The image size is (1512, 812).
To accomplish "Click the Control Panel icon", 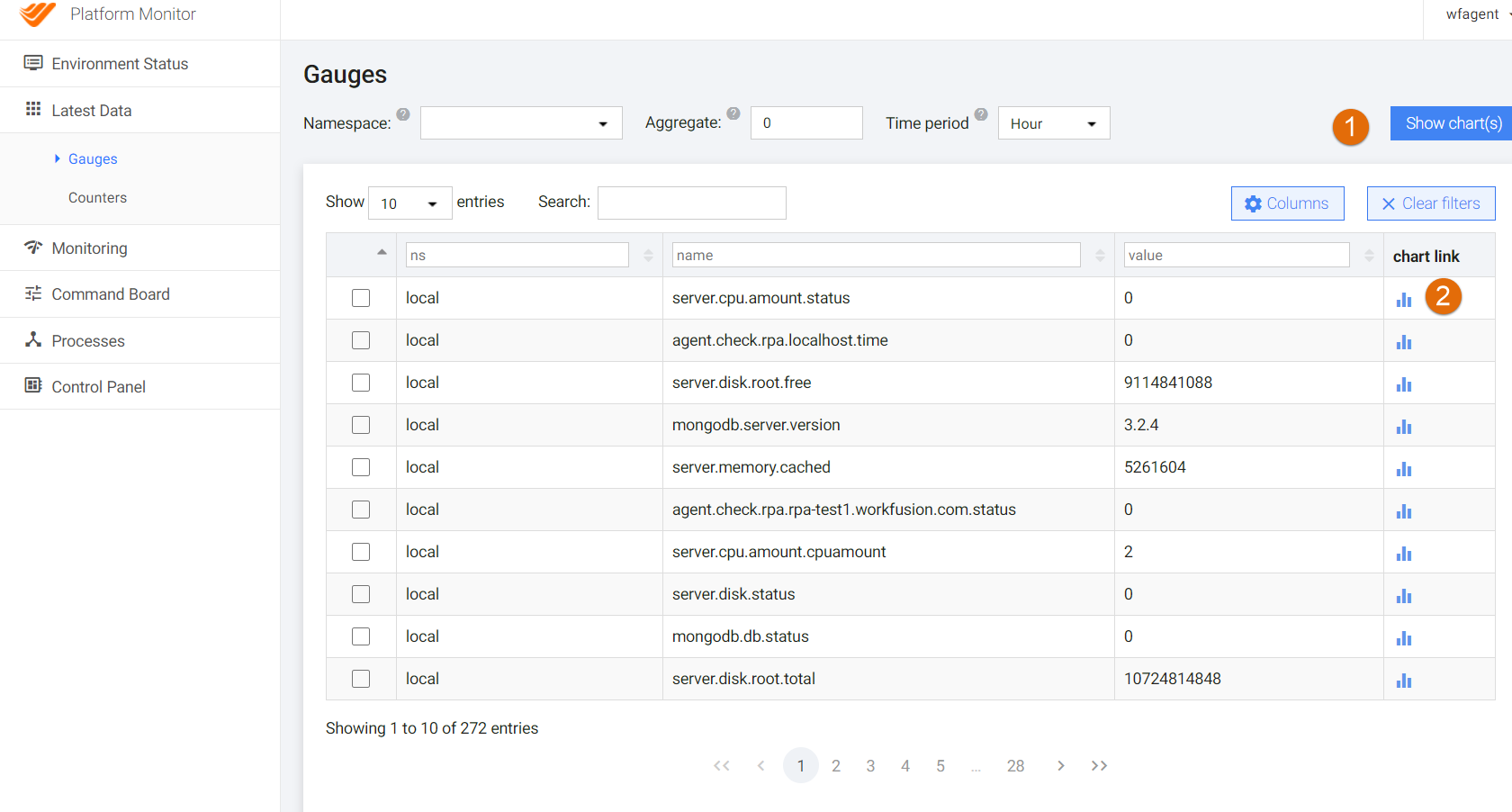I will 33,385.
